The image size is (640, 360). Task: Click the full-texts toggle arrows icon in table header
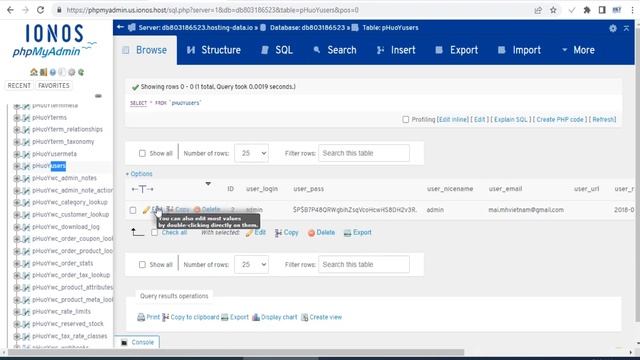point(142,189)
